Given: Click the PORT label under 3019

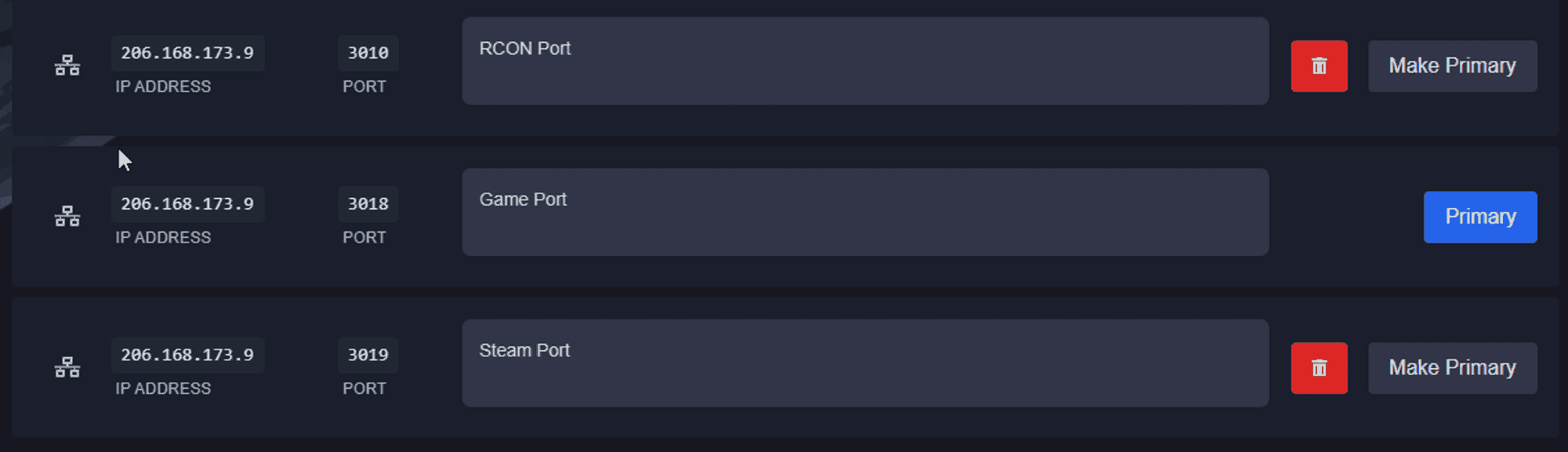Looking at the screenshot, I should click(364, 388).
